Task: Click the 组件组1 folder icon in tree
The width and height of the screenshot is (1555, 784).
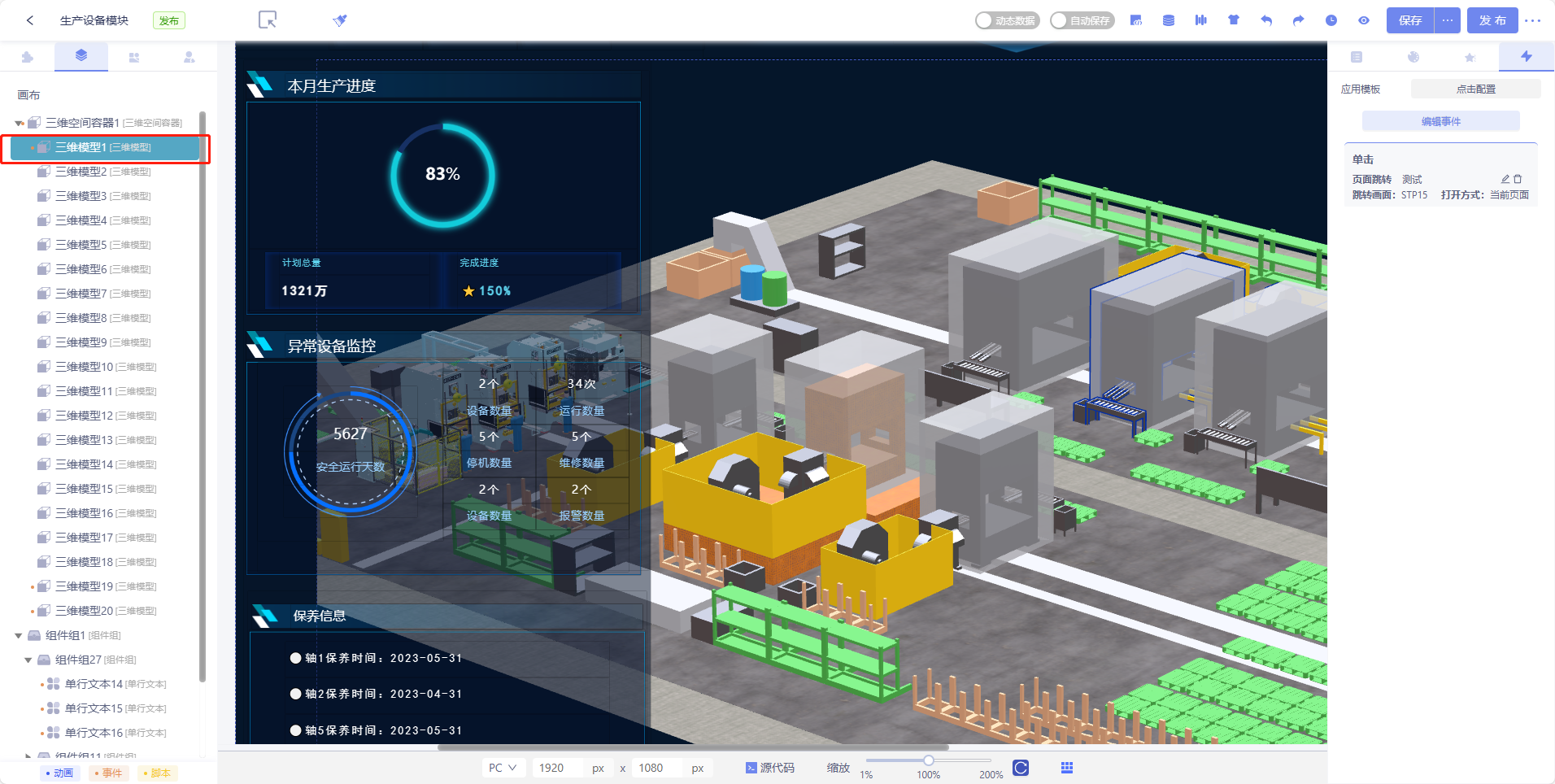Action: tap(34, 635)
